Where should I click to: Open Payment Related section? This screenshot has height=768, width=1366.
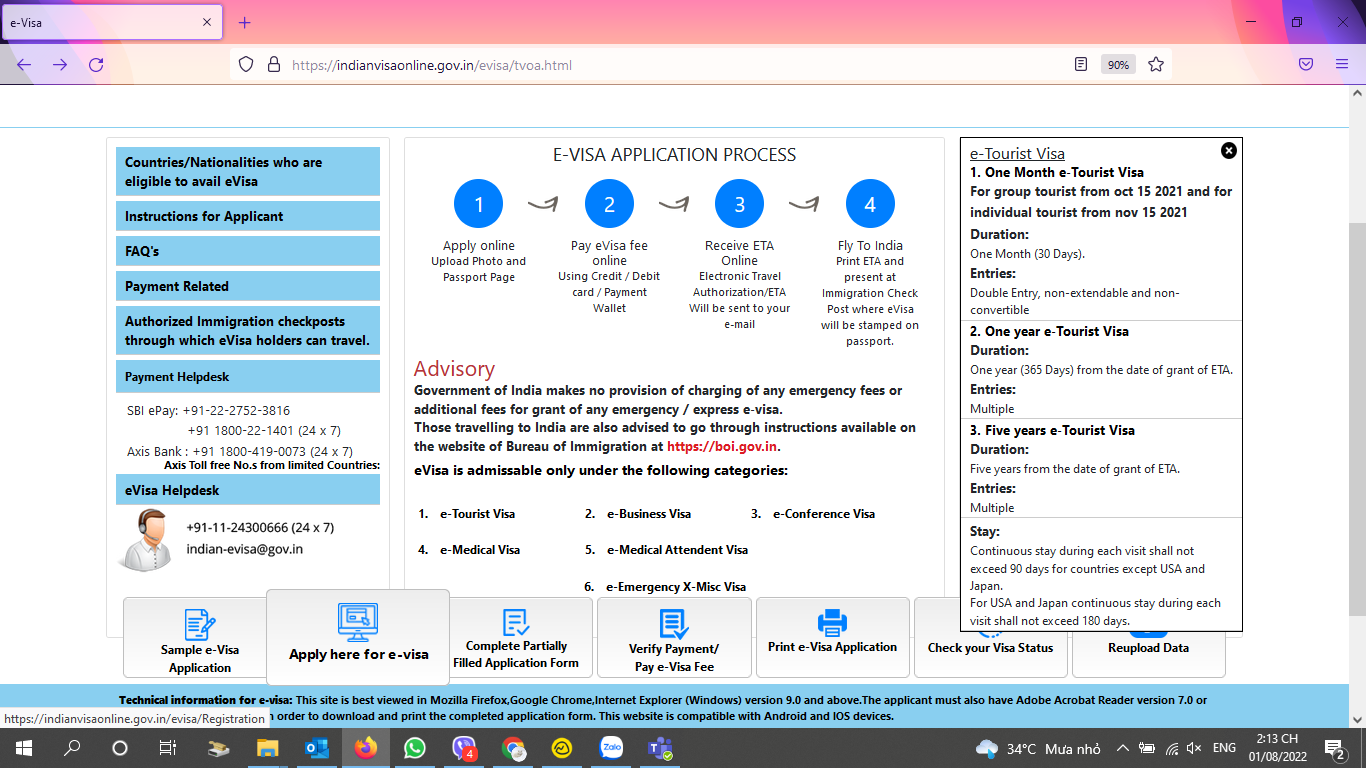248,286
